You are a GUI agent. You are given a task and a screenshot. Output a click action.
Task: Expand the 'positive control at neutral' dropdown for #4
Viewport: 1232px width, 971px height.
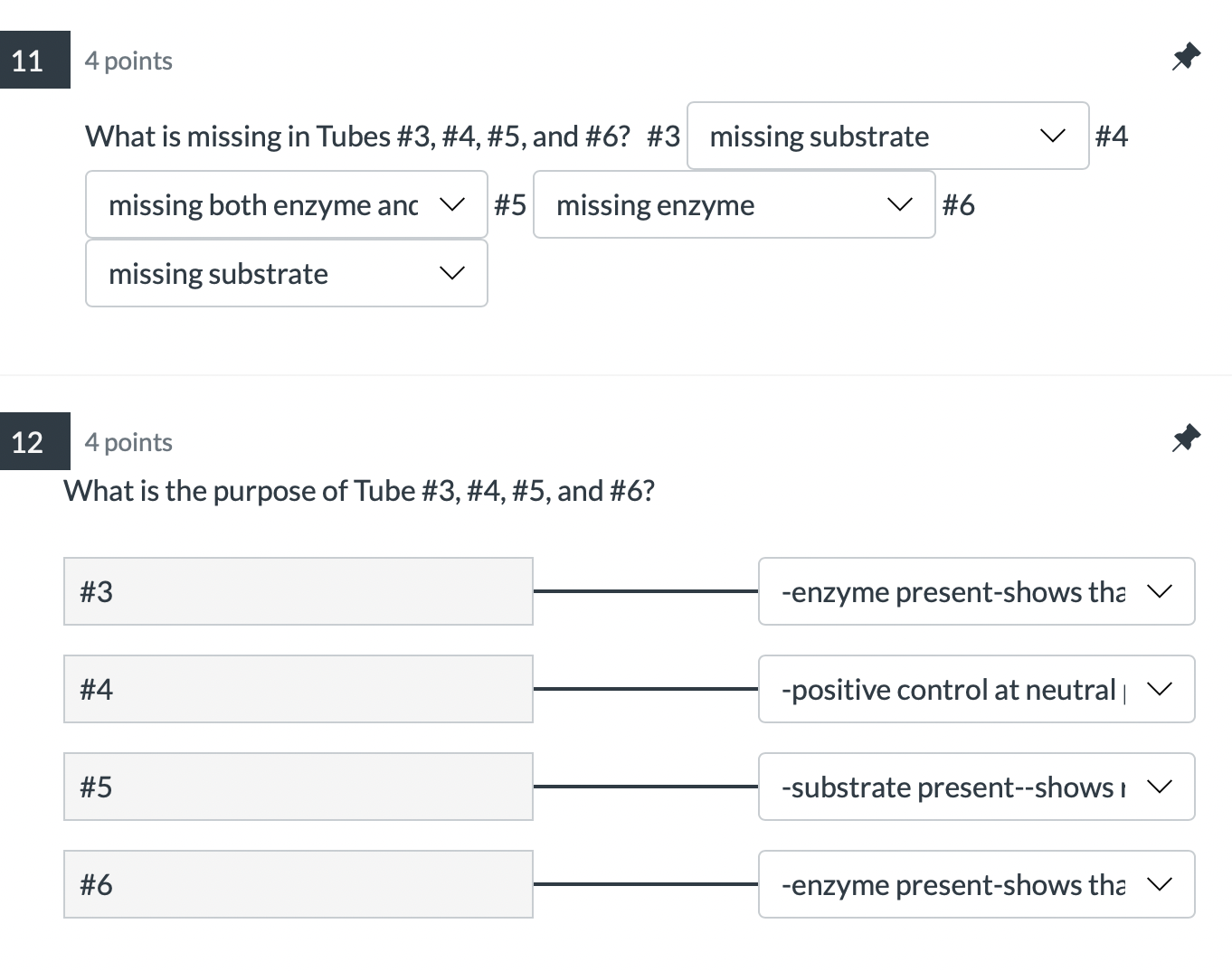click(977, 689)
